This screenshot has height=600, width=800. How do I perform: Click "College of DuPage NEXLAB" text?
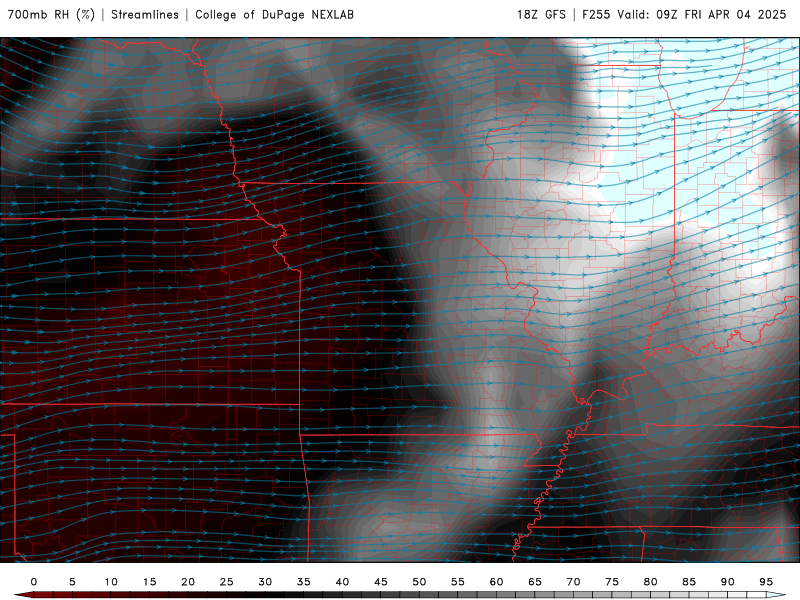coord(274,15)
